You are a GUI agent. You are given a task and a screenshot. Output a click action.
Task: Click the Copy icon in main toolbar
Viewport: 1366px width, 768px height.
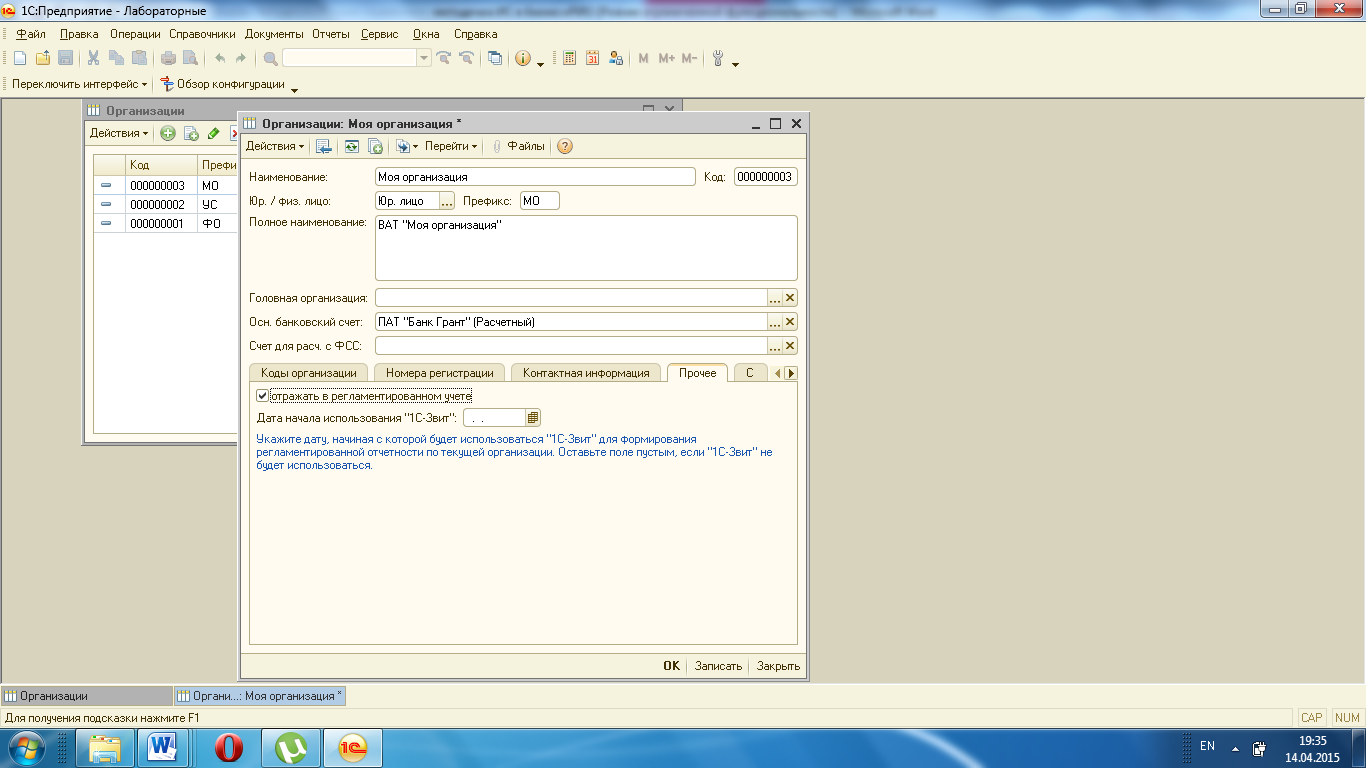[x=116, y=58]
